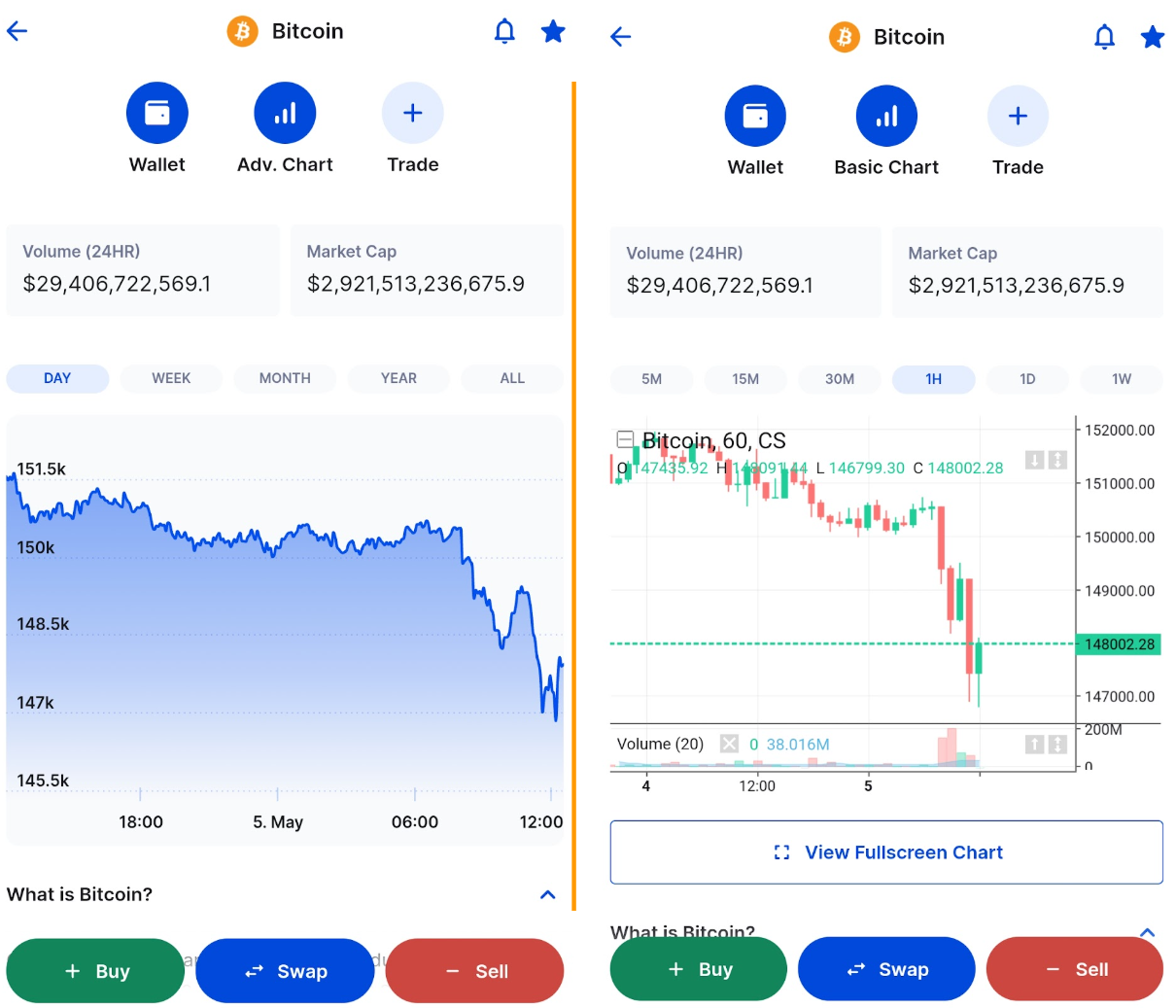Remove the Volume (20) indicator
1176x1008 pixels.
point(729,744)
